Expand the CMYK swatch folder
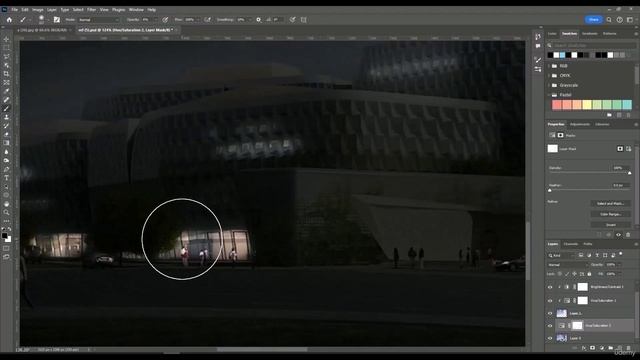 [549, 76]
